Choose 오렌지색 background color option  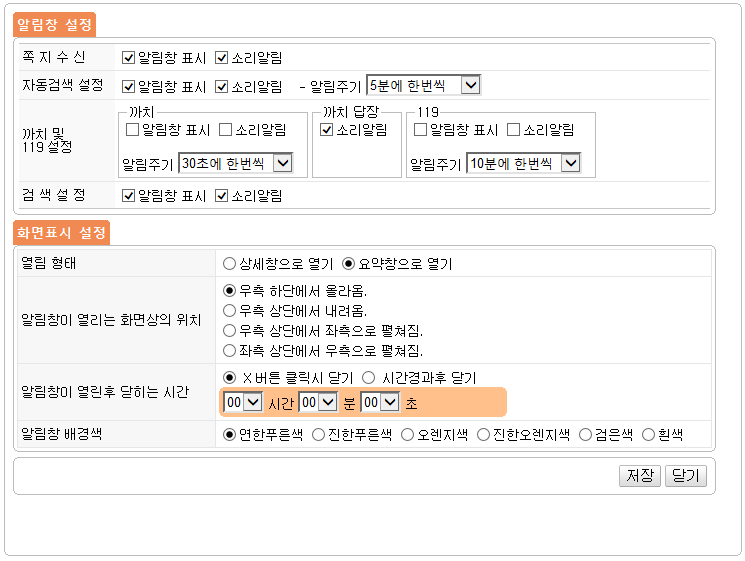408,434
